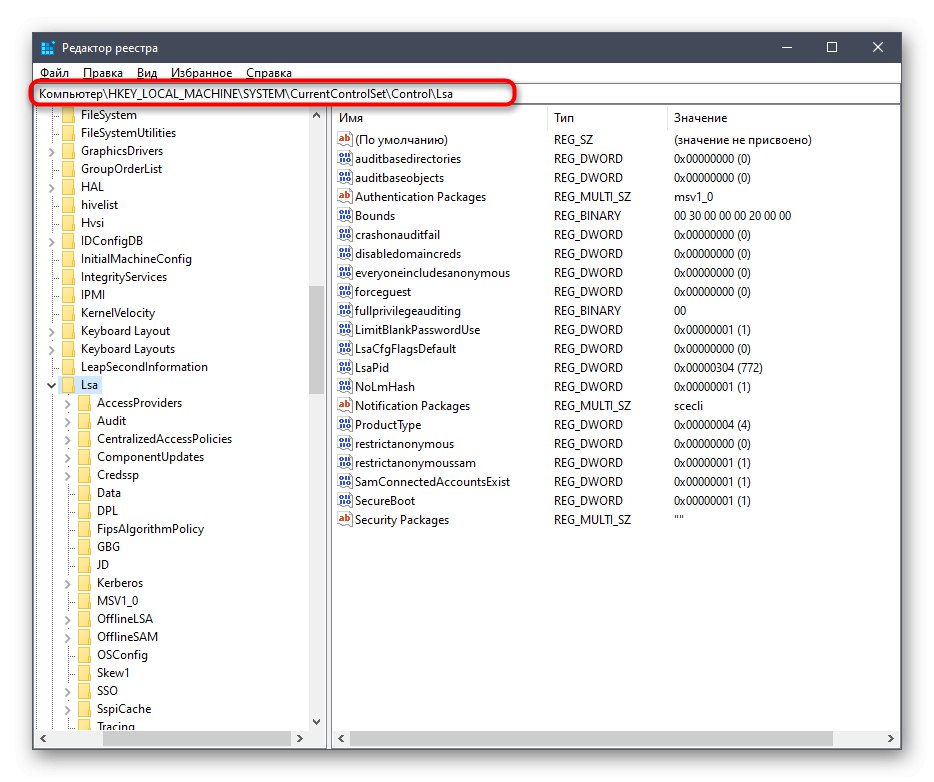
Task: Click tree pane vertical scrollbar down arrow
Action: pos(316,721)
